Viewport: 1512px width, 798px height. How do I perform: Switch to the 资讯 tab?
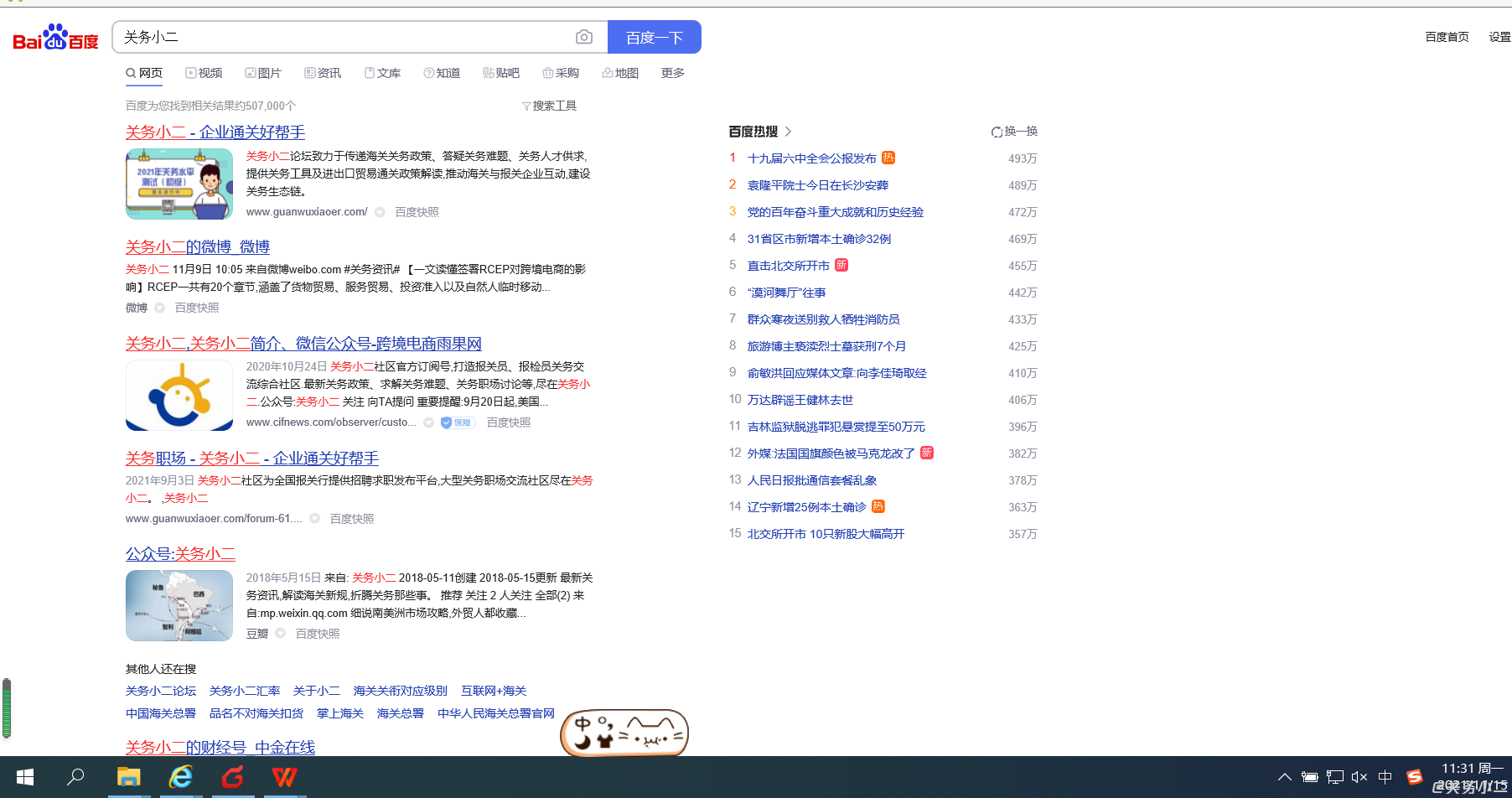323,73
